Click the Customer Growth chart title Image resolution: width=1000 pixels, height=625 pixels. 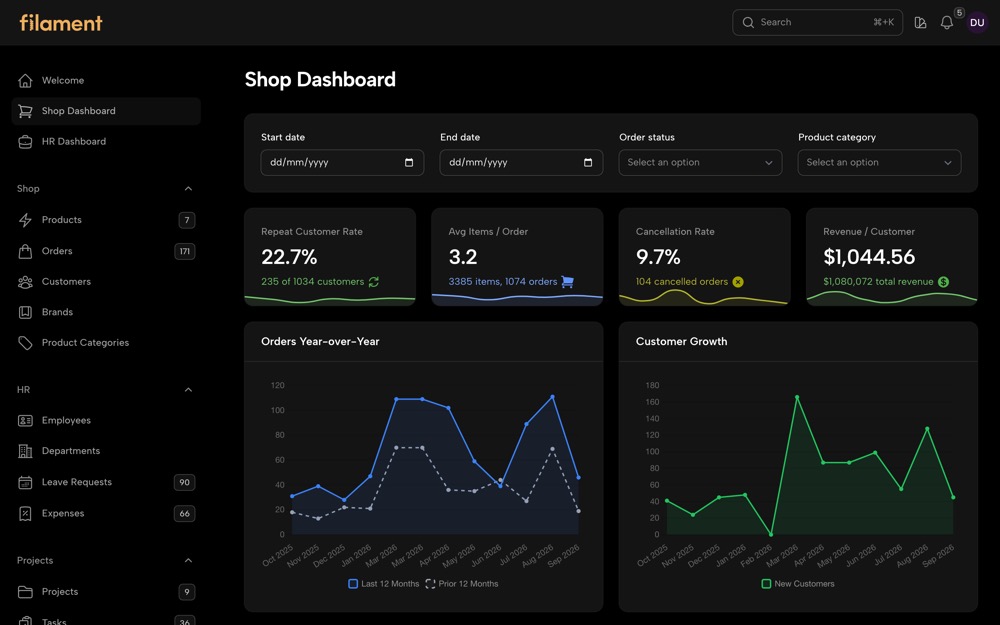point(681,342)
